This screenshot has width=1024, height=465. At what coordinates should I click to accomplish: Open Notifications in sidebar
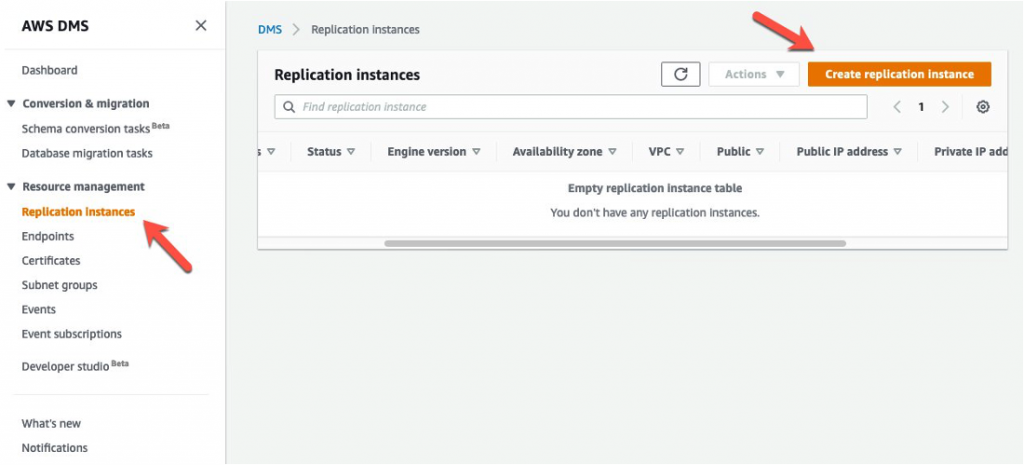pyautogui.click(x=54, y=448)
